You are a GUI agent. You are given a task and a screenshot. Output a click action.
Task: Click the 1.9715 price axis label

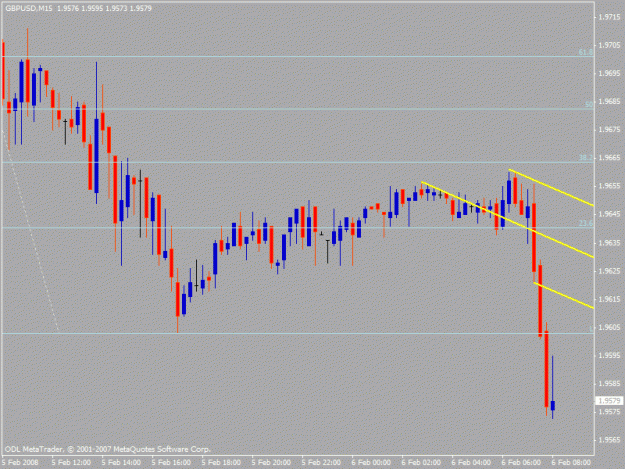pyautogui.click(x=609, y=17)
